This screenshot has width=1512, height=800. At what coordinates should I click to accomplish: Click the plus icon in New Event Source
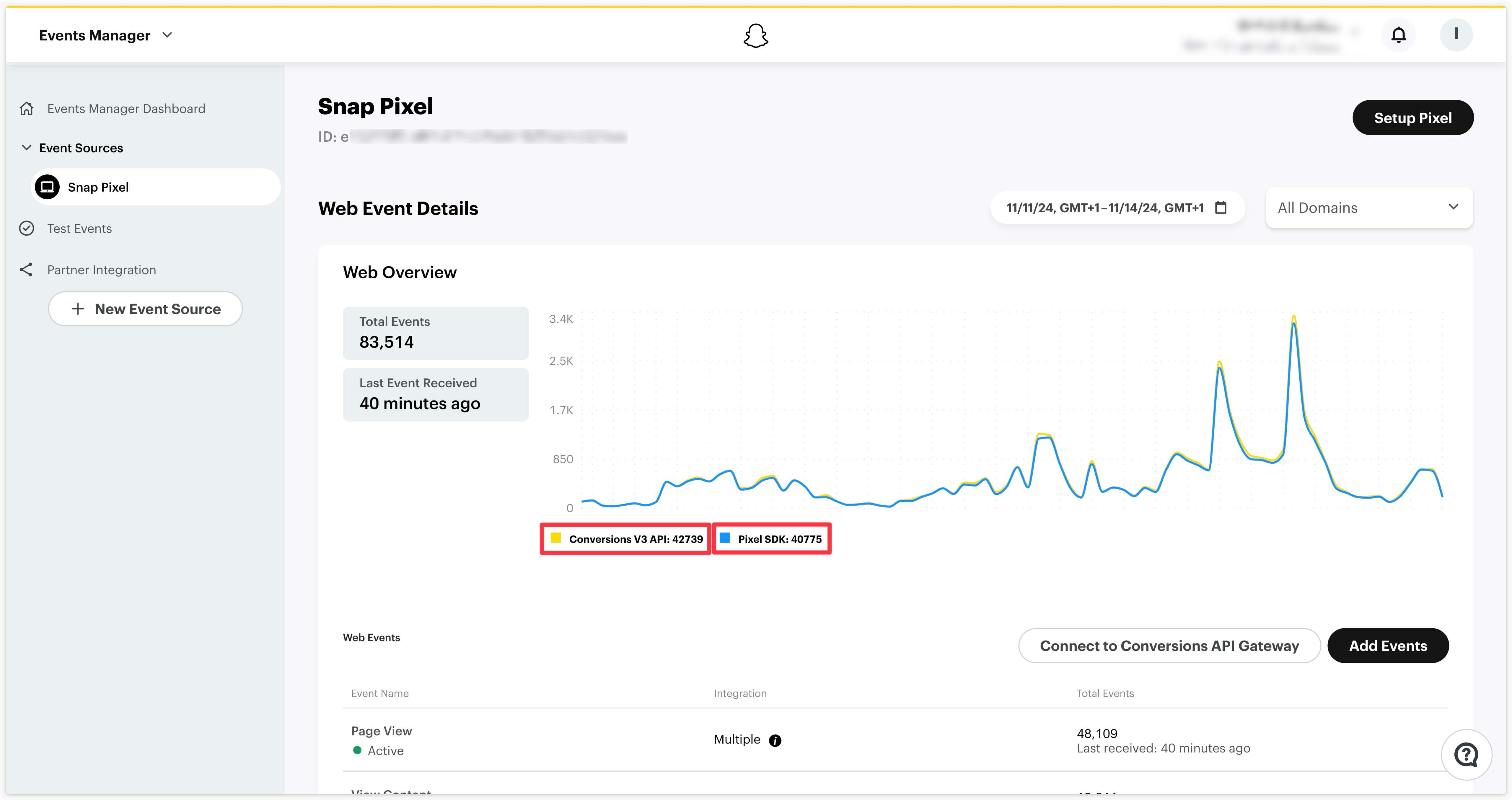pos(77,309)
